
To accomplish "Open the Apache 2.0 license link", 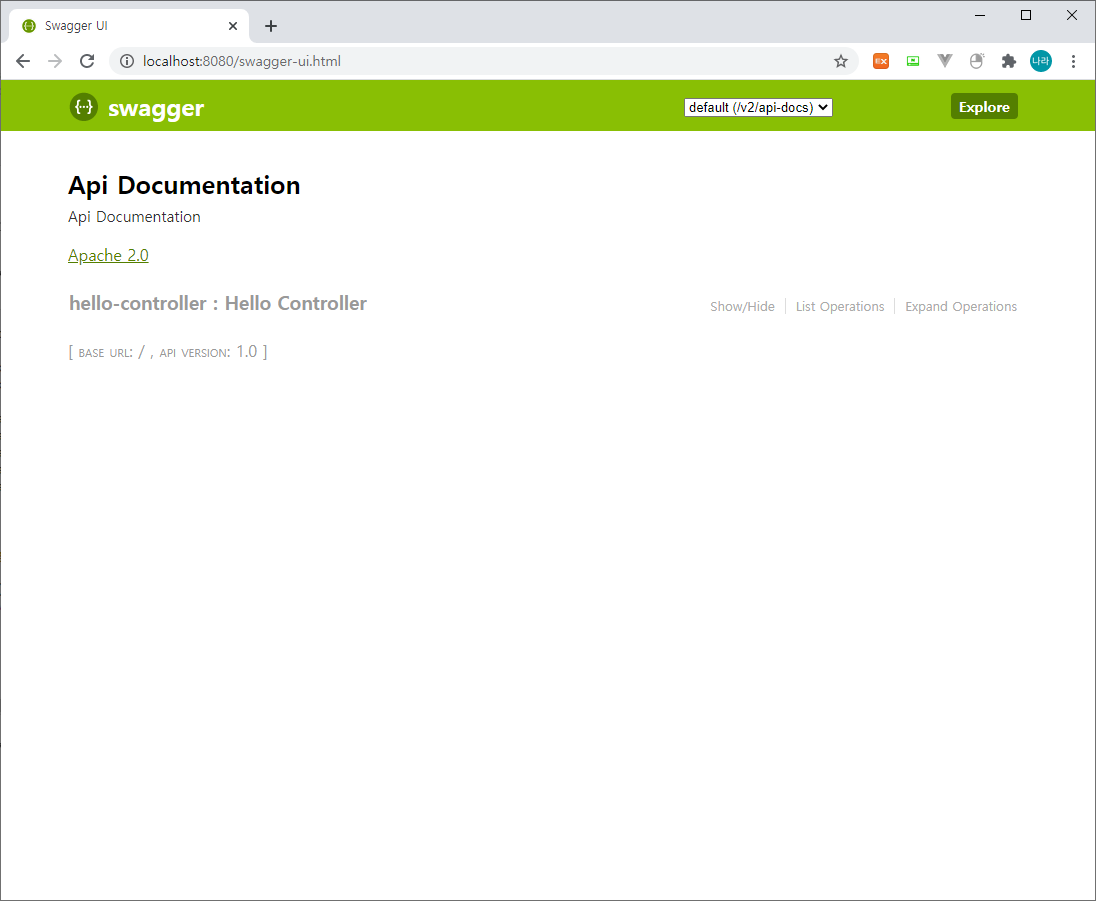I will click(x=108, y=256).
